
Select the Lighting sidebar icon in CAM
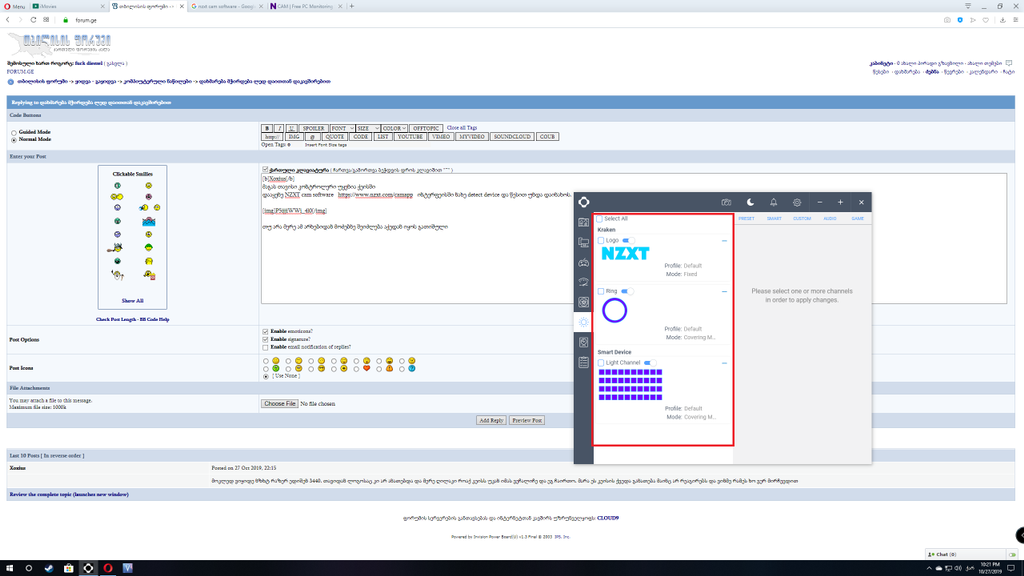click(x=584, y=322)
